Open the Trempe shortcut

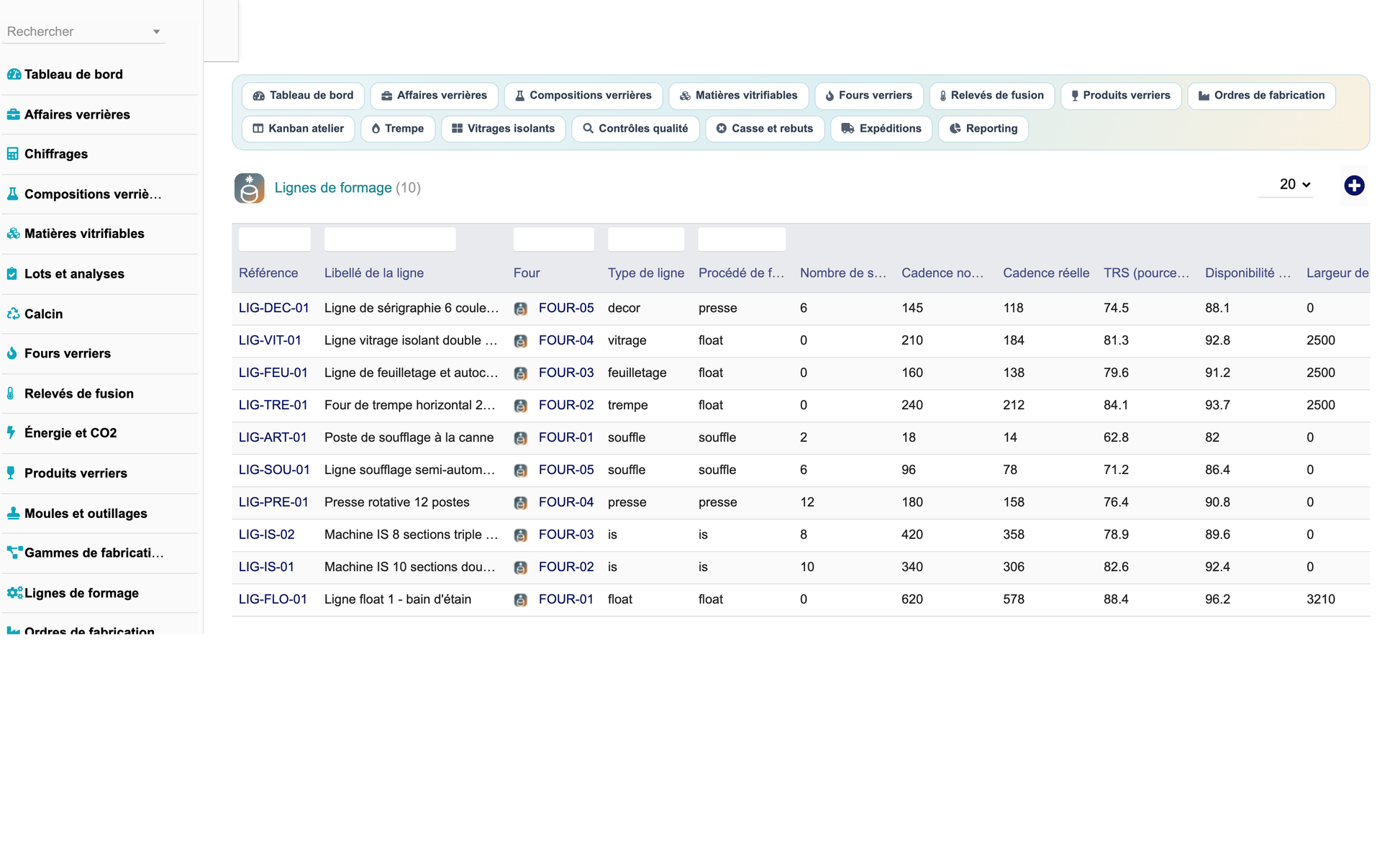(x=398, y=129)
